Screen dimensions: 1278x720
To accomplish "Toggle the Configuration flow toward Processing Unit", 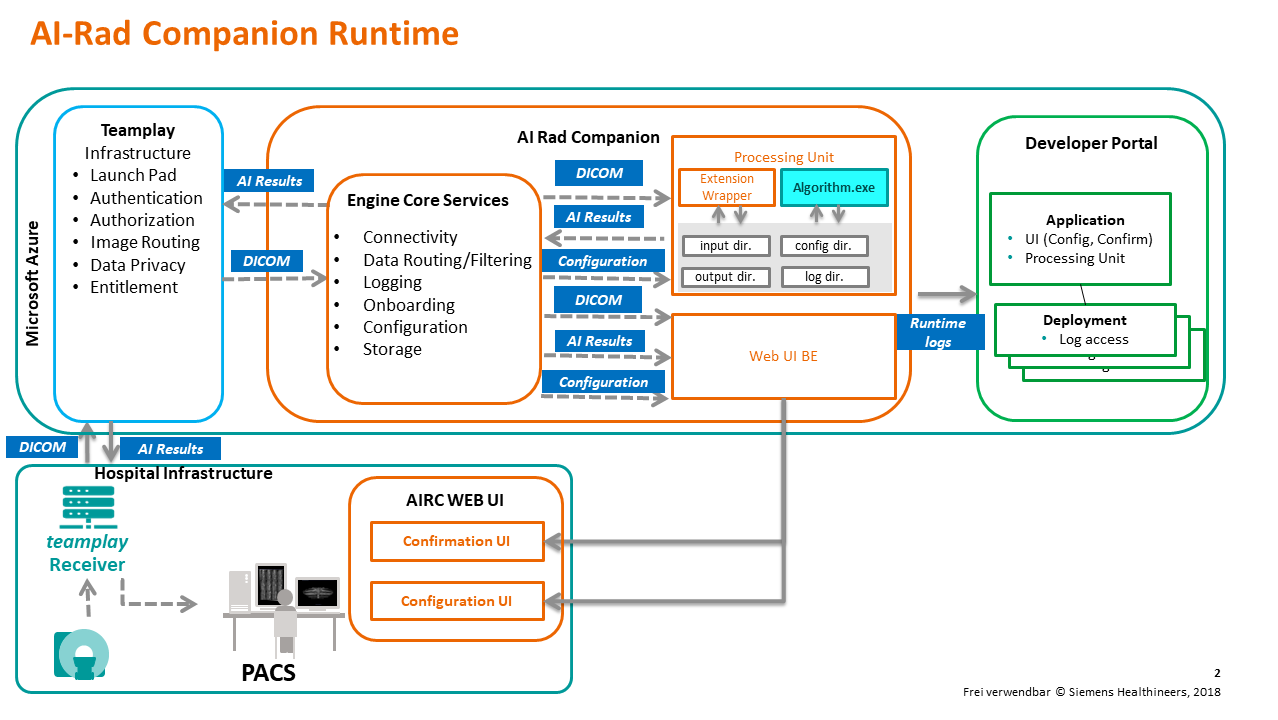I will click(603, 260).
